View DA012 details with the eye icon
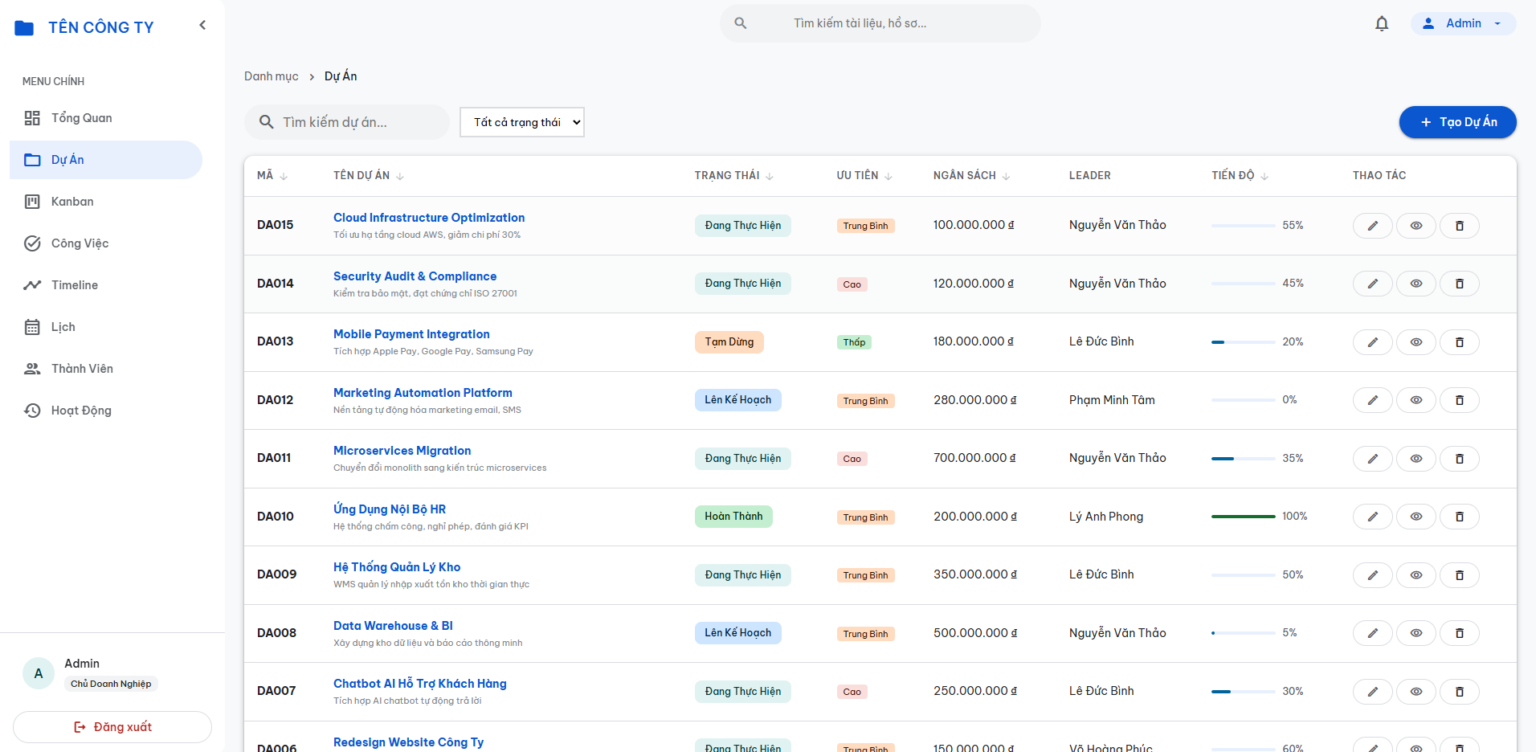1536x752 pixels. [x=1416, y=401]
